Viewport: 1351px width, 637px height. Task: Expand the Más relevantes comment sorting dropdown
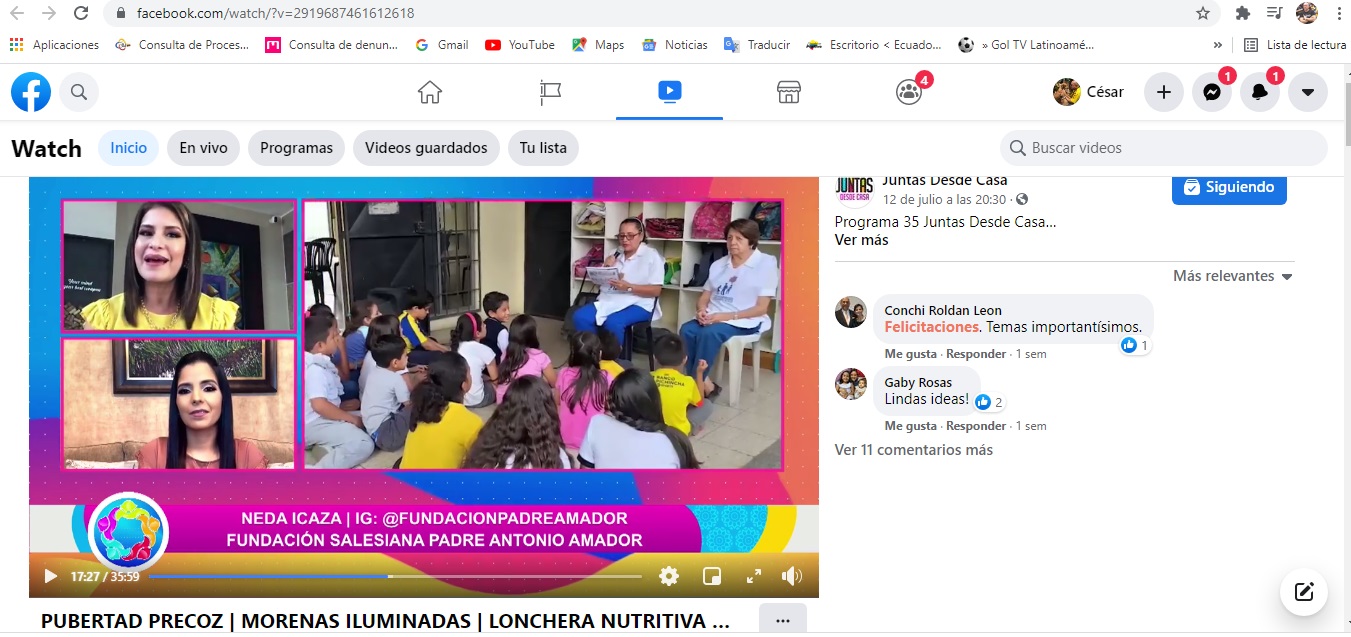click(x=1232, y=276)
